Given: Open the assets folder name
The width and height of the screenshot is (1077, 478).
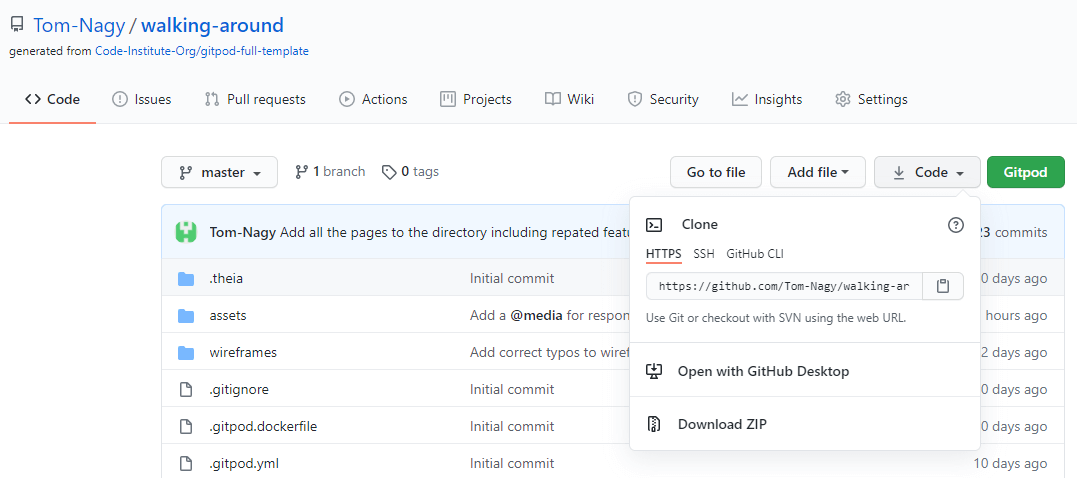Looking at the screenshot, I should point(228,316).
